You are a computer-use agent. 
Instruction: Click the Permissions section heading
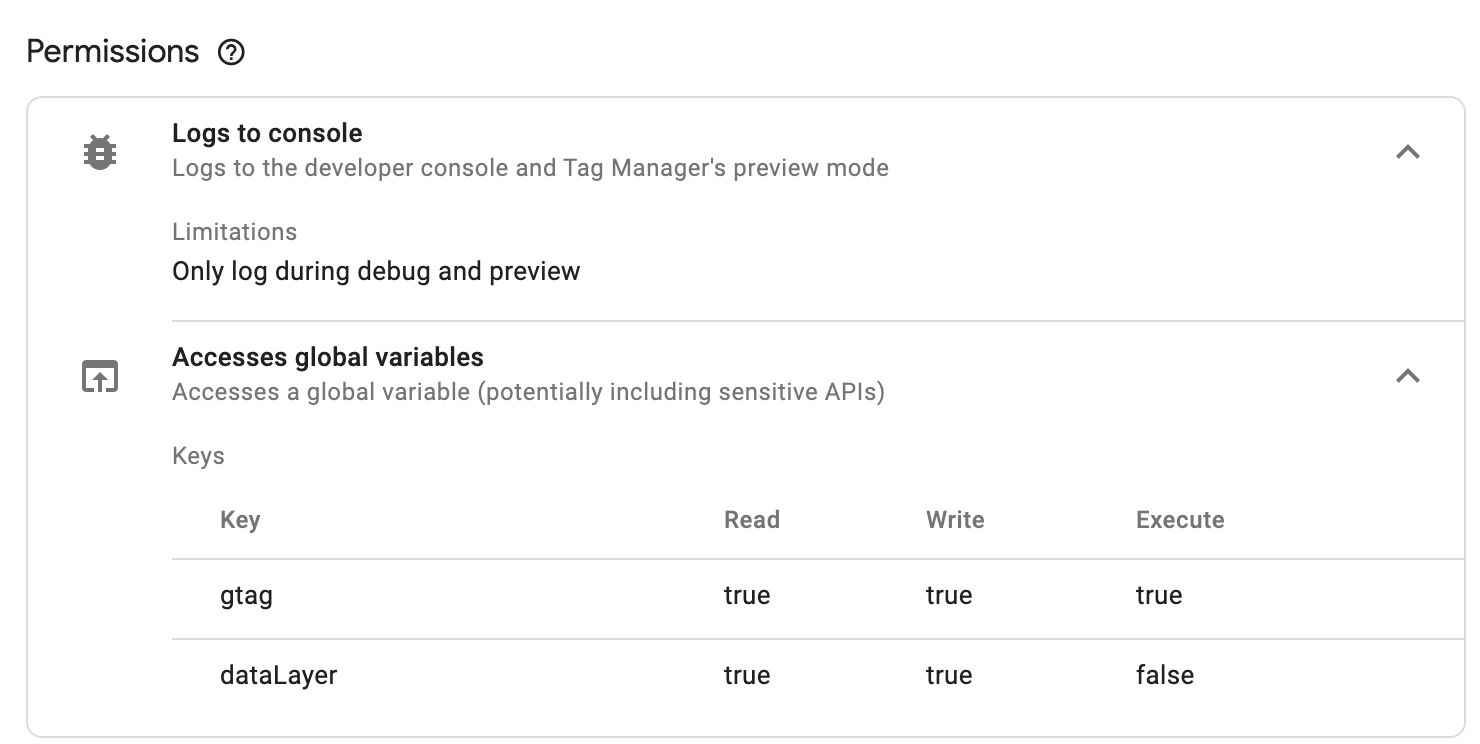pyautogui.click(x=113, y=52)
